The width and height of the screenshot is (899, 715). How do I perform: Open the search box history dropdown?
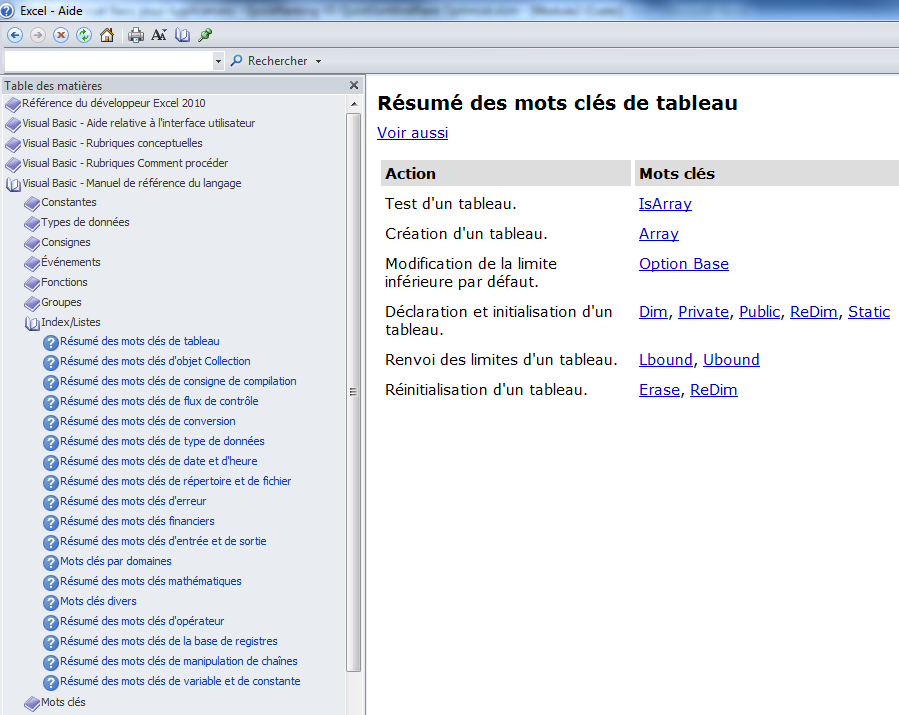pyautogui.click(x=219, y=62)
